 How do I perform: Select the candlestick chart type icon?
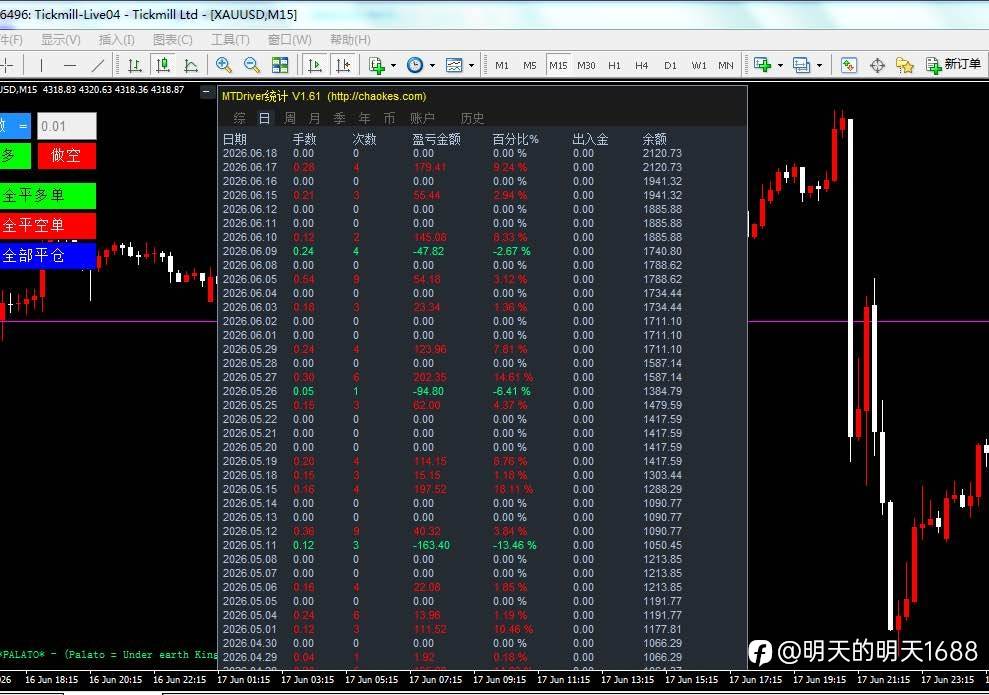(163, 65)
